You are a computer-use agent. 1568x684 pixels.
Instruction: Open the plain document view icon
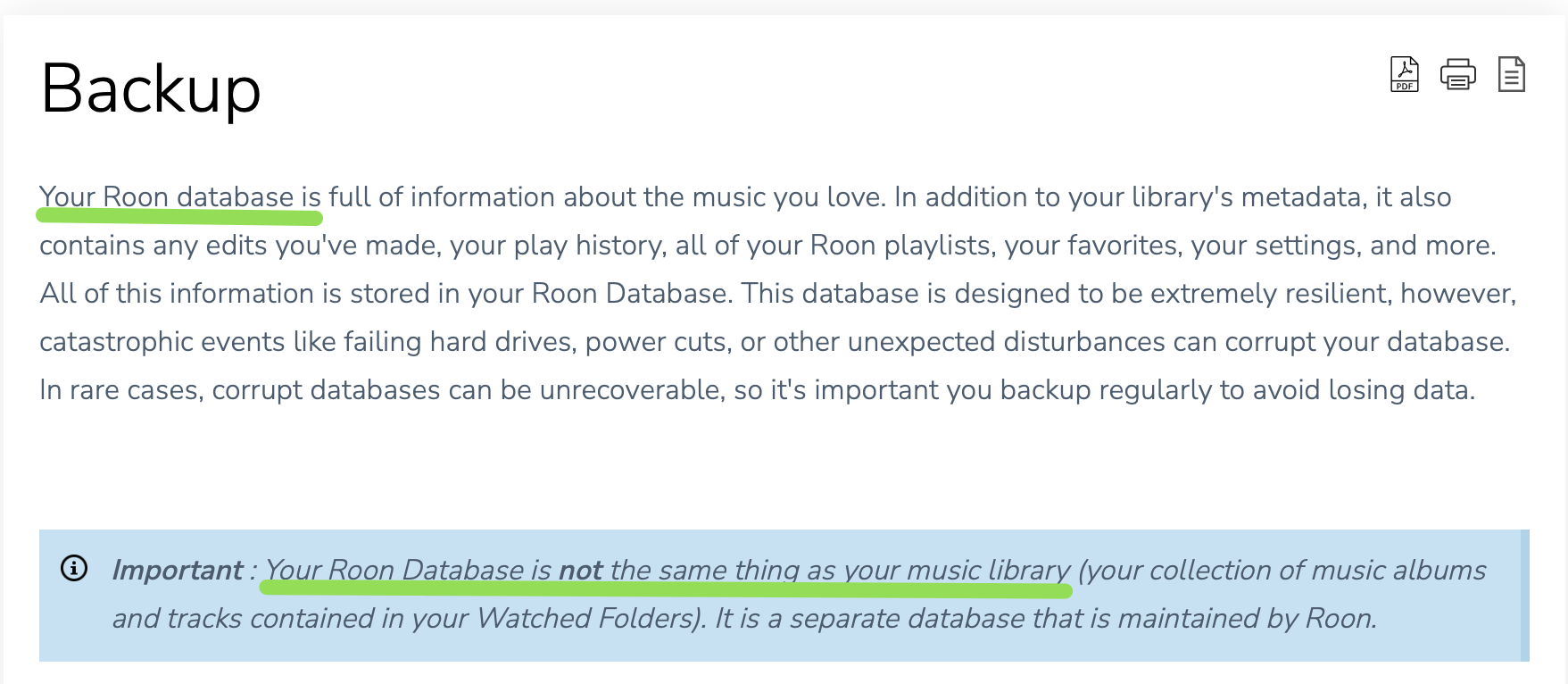tap(1511, 74)
